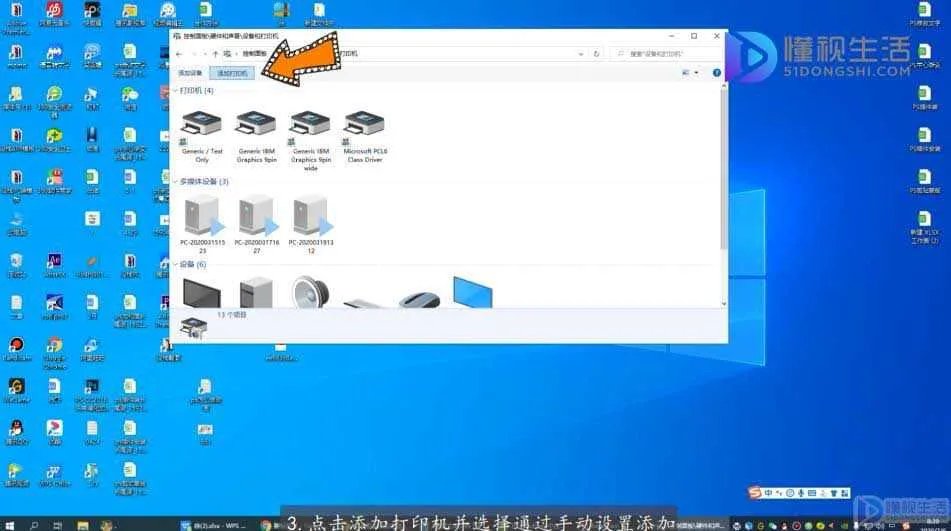Click the Sogou input method S logo

coord(754,493)
